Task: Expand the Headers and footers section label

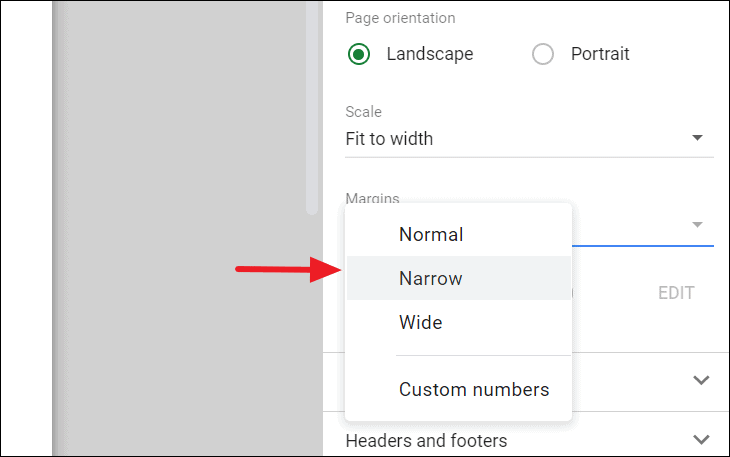Action: (426, 440)
